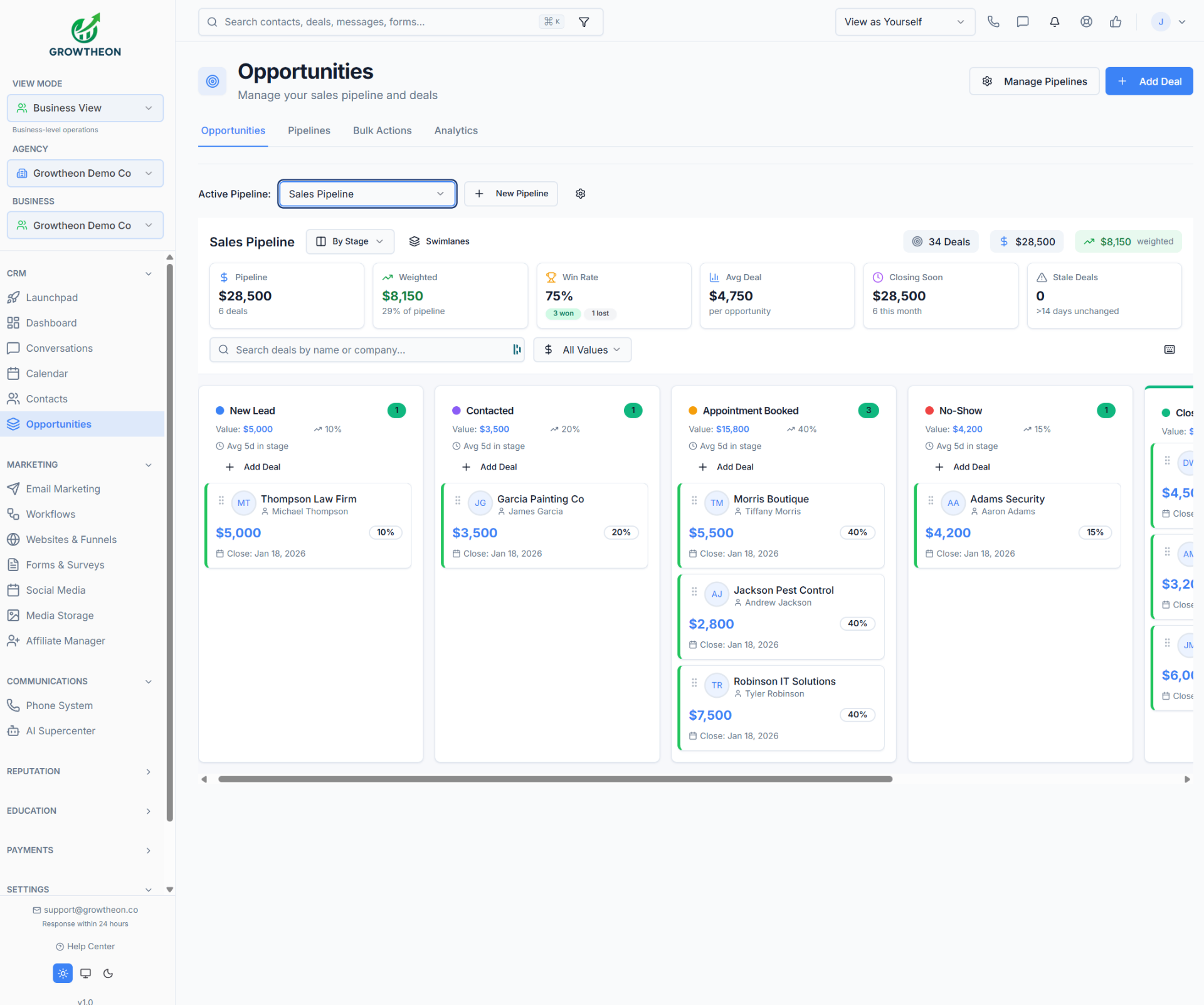
Task: Open Affiliate Manager in the sidebar
Action: pyautogui.click(x=82, y=641)
